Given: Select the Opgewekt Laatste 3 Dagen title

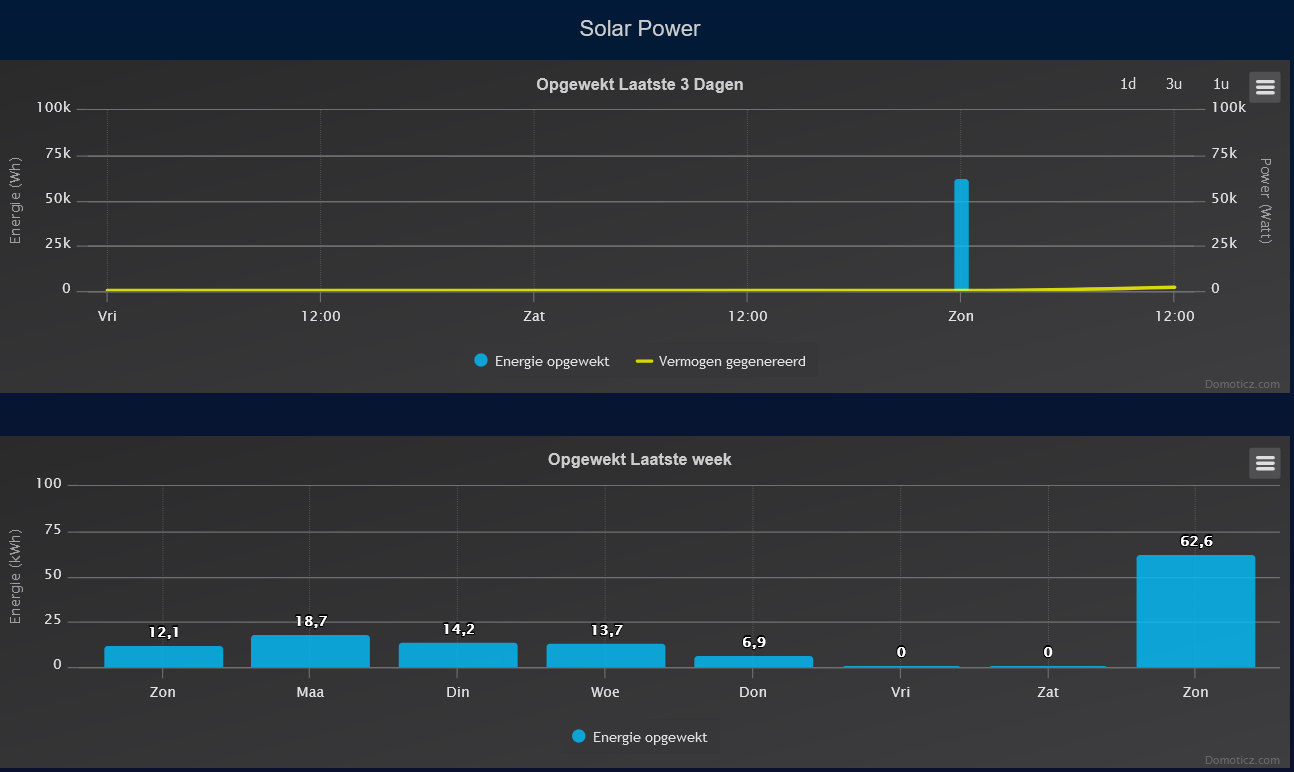Looking at the screenshot, I should (x=639, y=84).
